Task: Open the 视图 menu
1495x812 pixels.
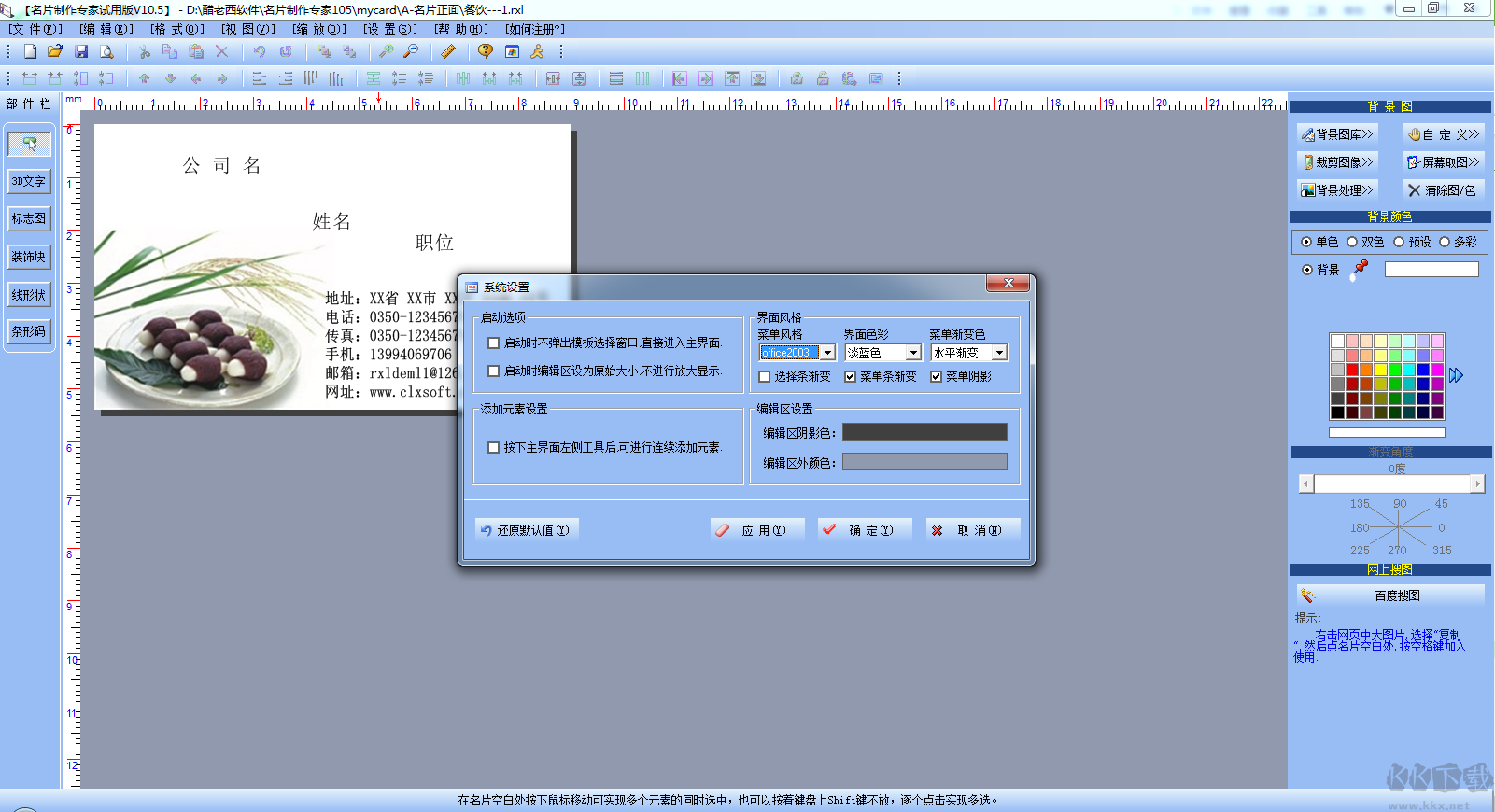Action: (x=248, y=29)
